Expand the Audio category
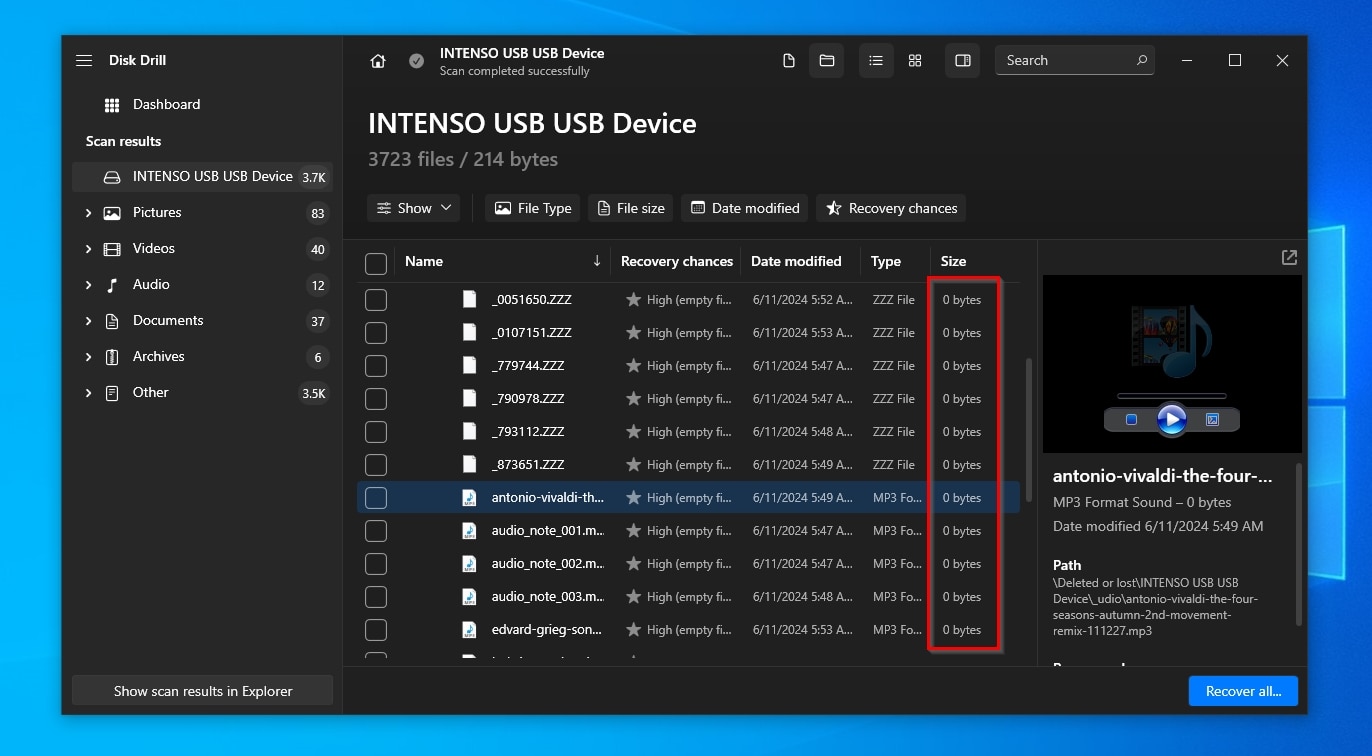 (88, 285)
